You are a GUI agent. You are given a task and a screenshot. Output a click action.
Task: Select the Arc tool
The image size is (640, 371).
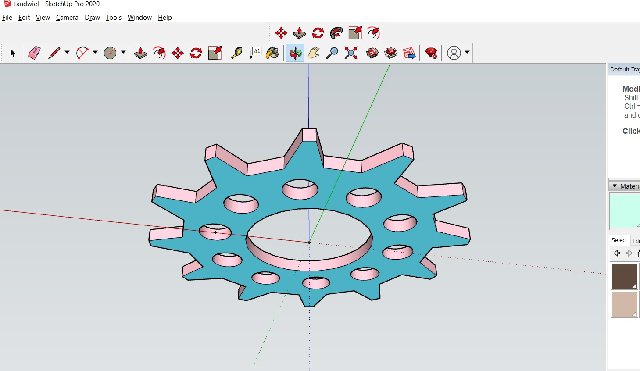click(x=82, y=53)
